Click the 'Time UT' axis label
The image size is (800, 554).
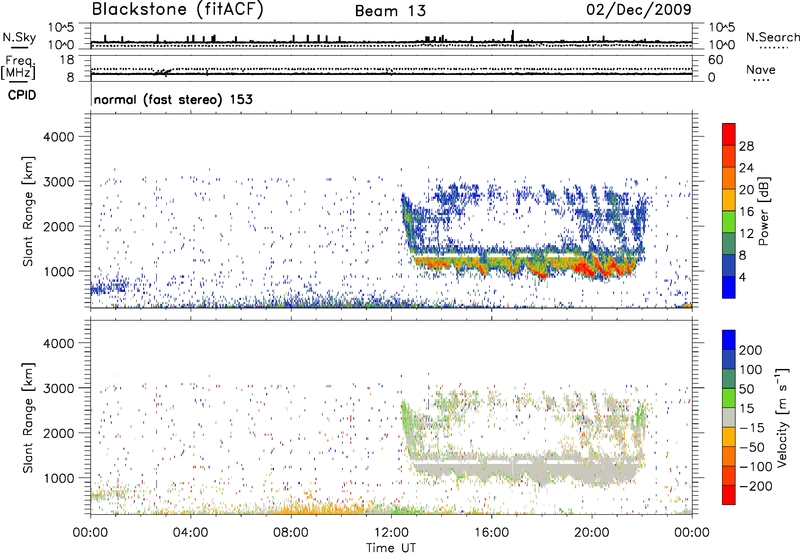coord(391,548)
